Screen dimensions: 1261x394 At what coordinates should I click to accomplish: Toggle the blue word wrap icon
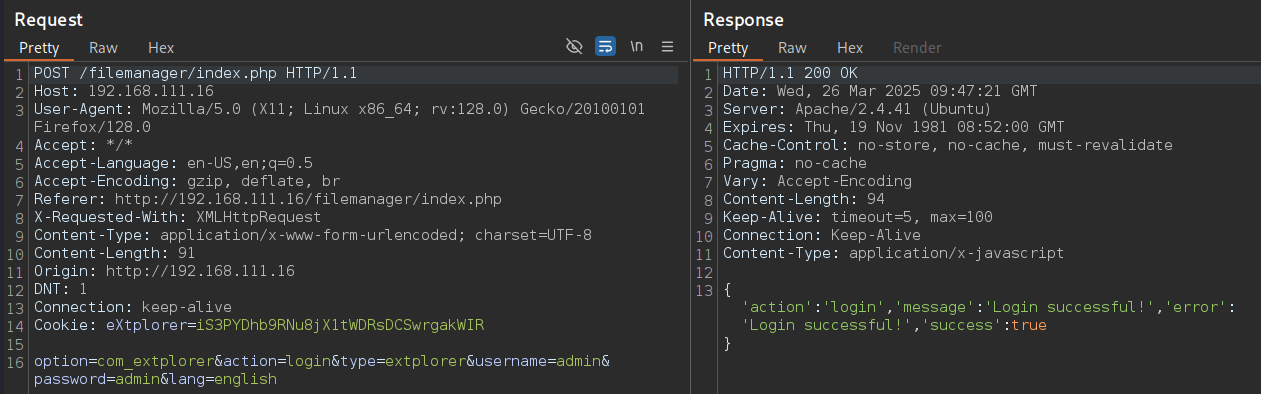pos(605,46)
